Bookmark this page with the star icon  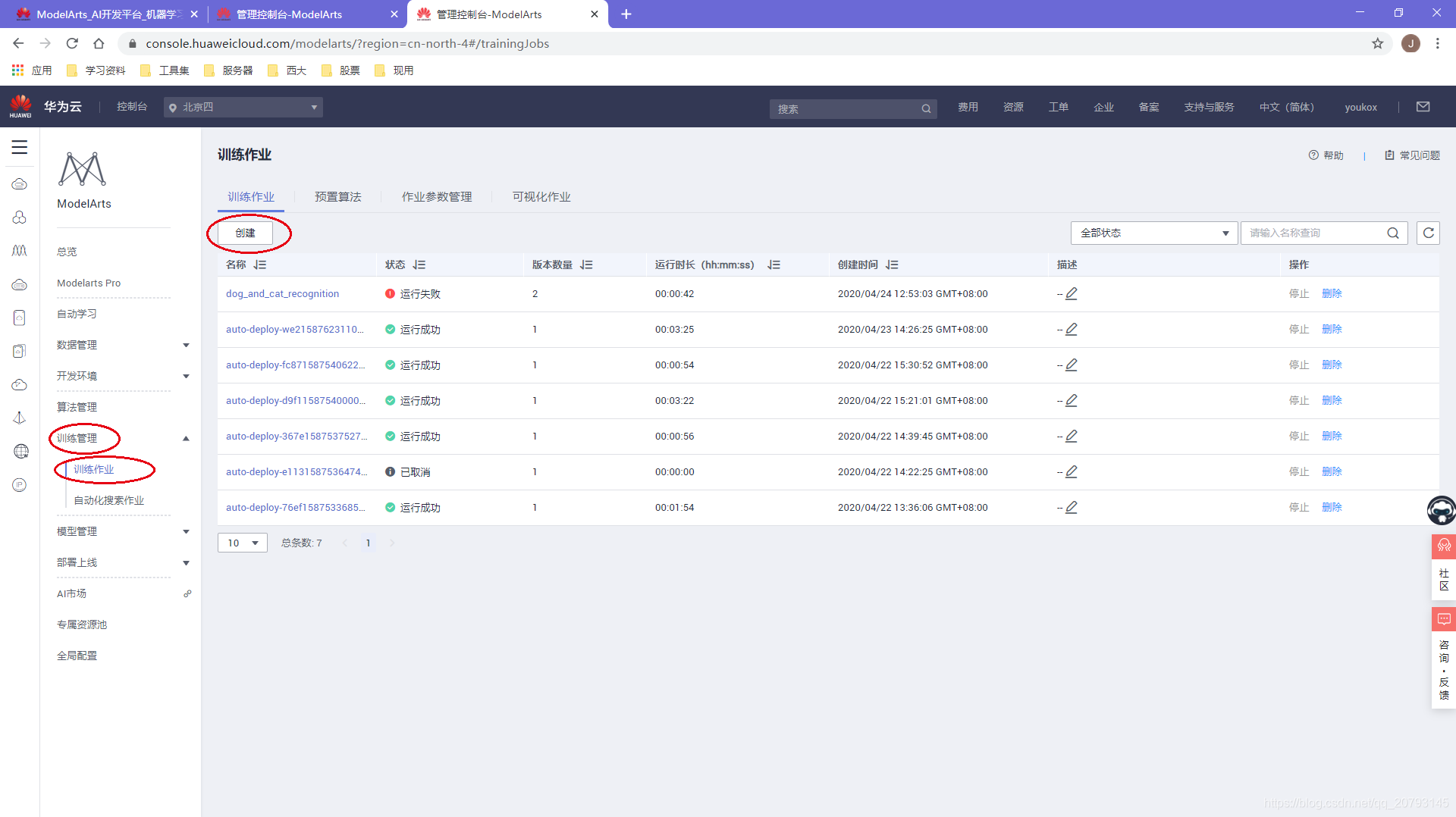(x=1377, y=43)
